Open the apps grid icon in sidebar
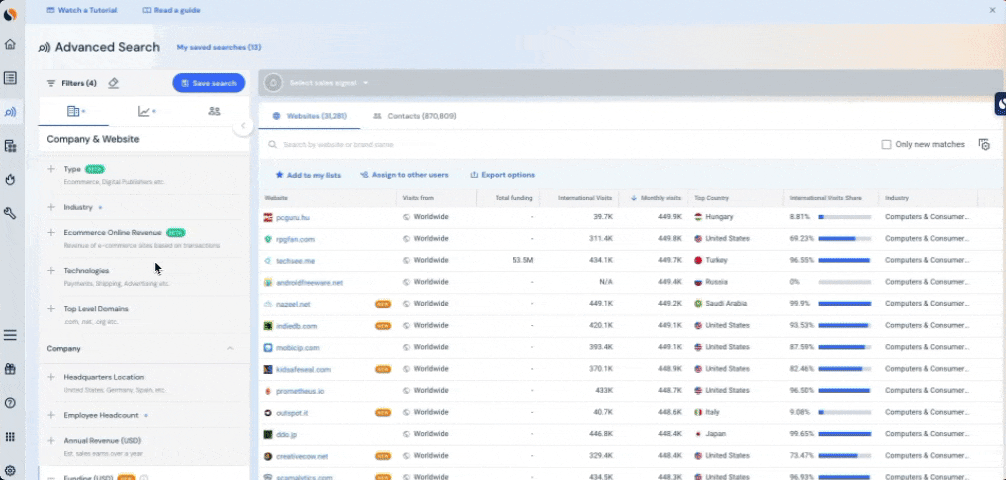Image resolution: width=1006 pixels, height=480 pixels. [10, 437]
